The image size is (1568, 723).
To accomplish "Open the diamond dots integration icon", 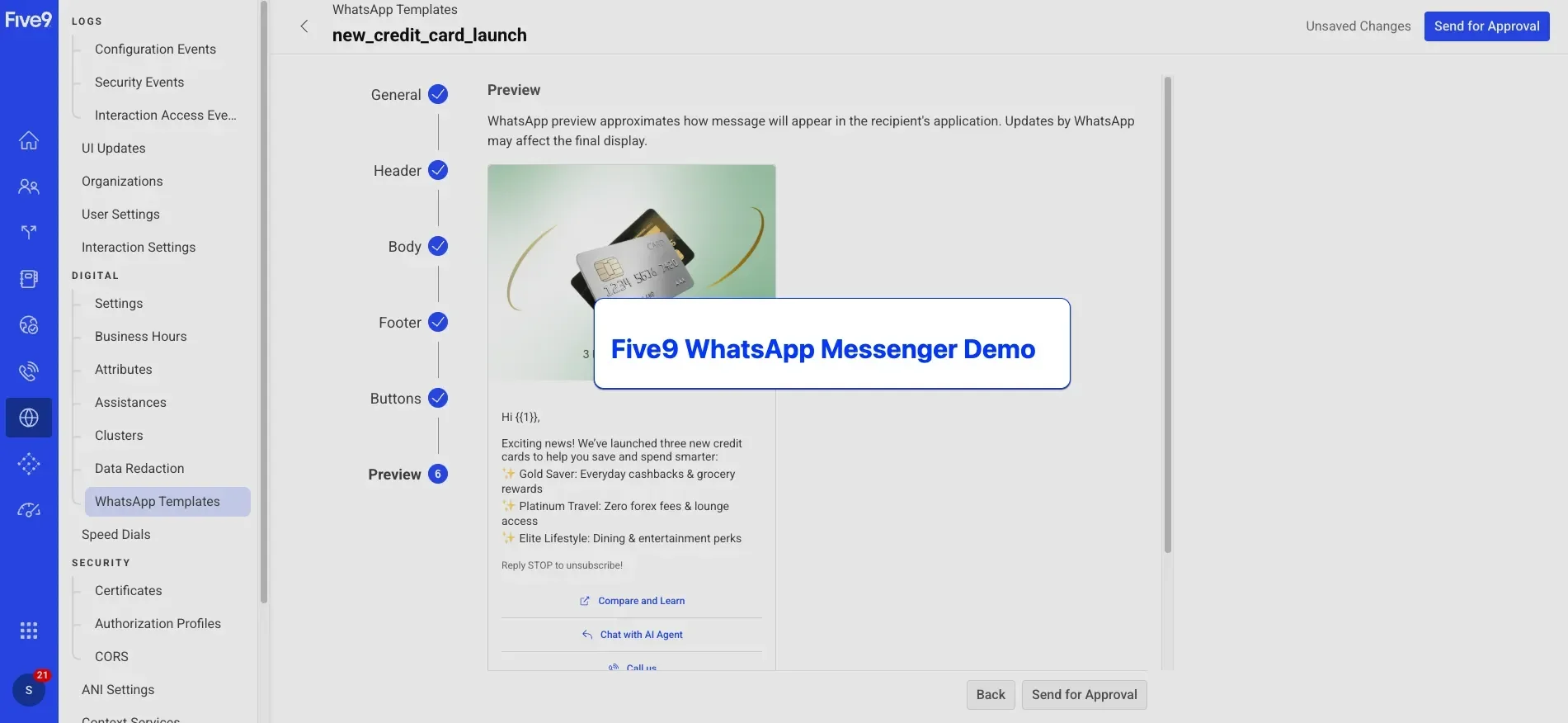I will pyautogui.click(x=29, y=464).
